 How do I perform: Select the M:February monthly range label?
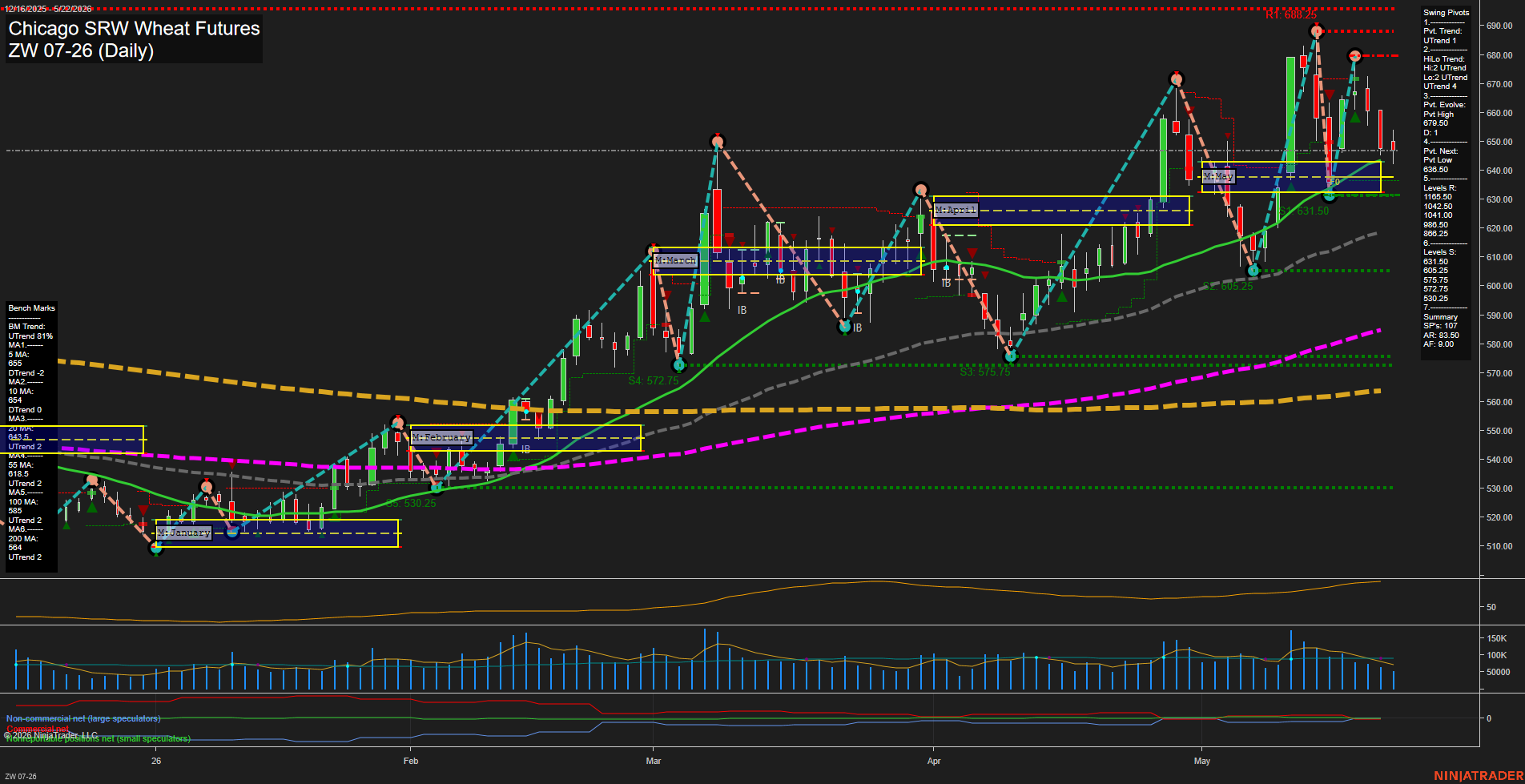tap(441, 437)
